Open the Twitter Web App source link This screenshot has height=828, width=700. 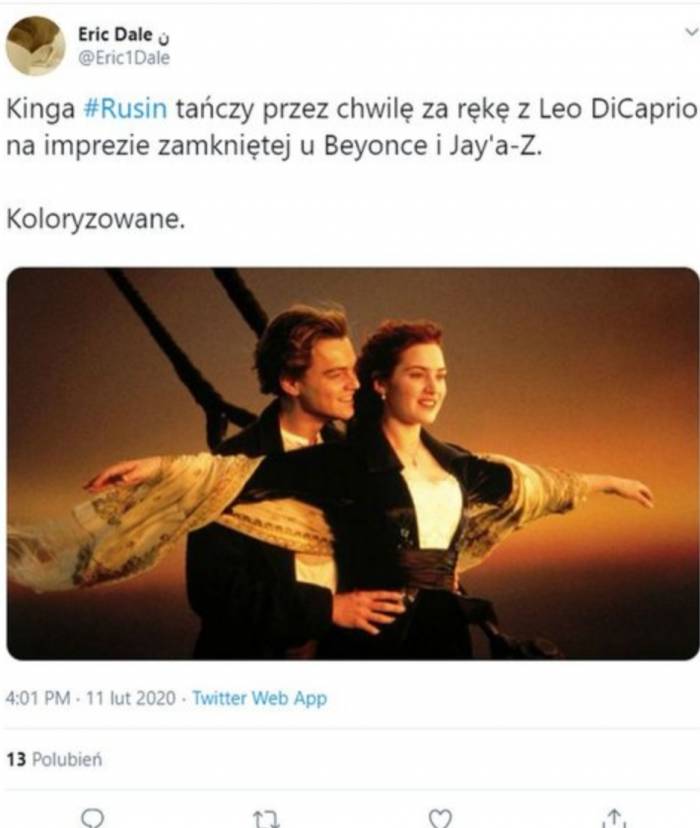259,698
